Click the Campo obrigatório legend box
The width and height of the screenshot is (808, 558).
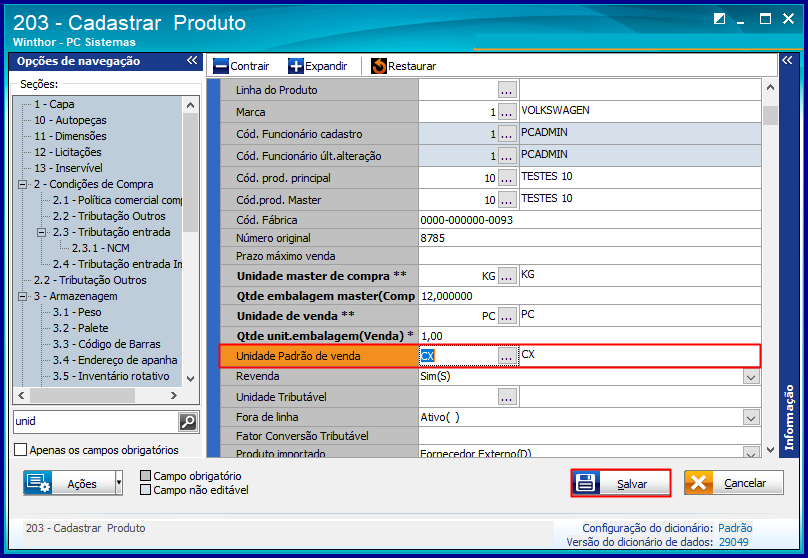click(146, 476)
